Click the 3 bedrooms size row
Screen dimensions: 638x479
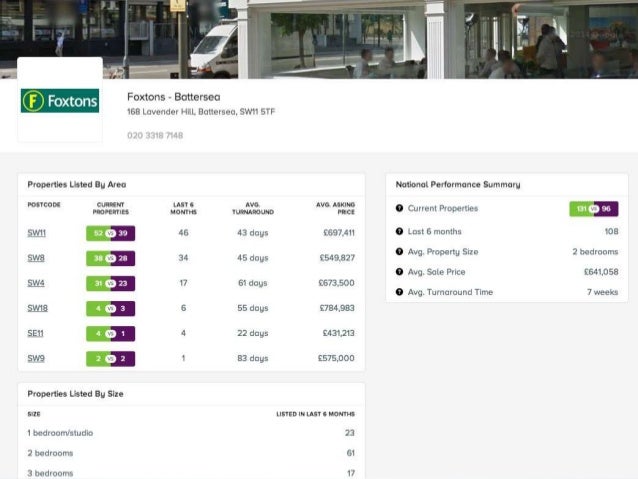click(x=191, y=473)
